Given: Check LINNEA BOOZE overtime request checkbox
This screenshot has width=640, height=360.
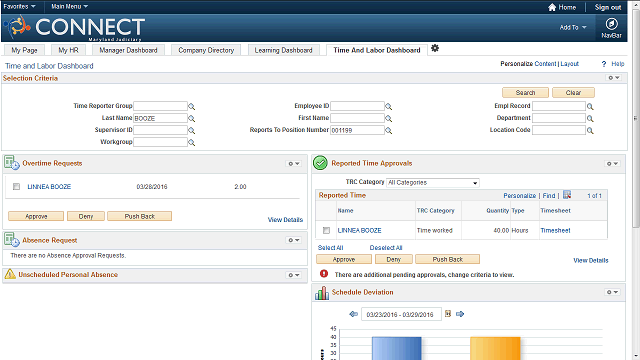Looking at the screenshot, I should 16,187.
